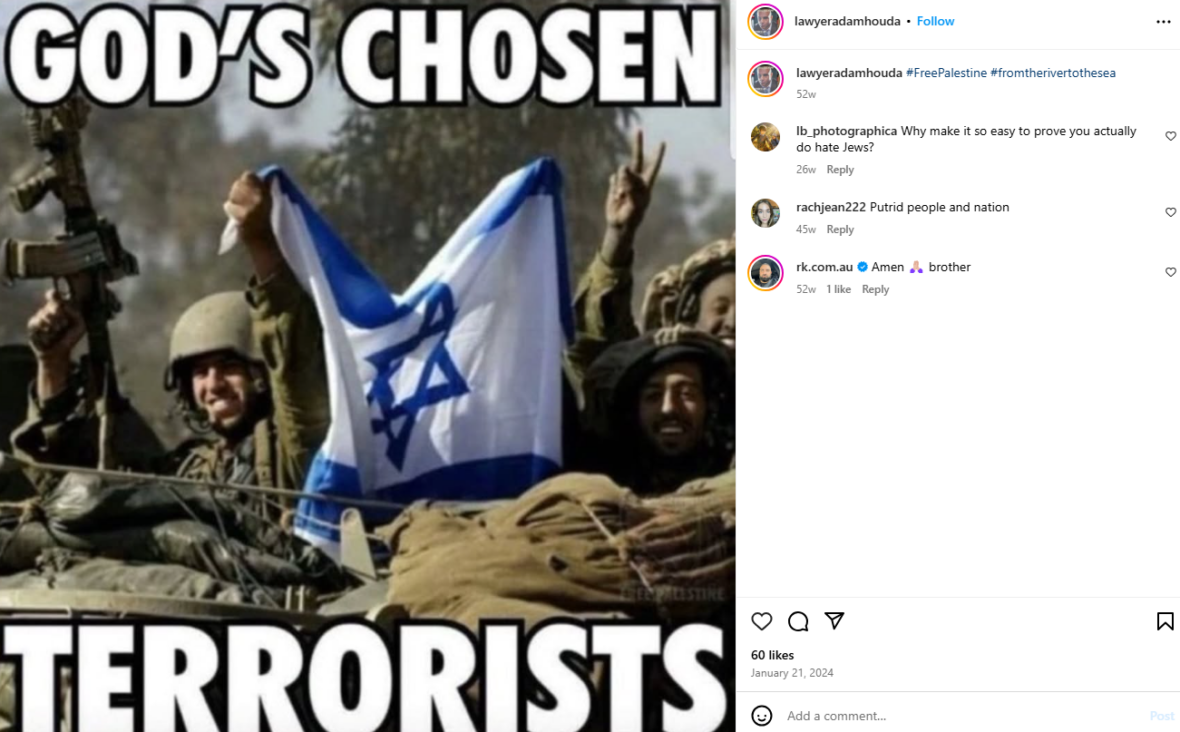Like rachjean222's comment
Image resolution: width=1180 pixels, height=732 pixels.
(x=1170, y=212)
